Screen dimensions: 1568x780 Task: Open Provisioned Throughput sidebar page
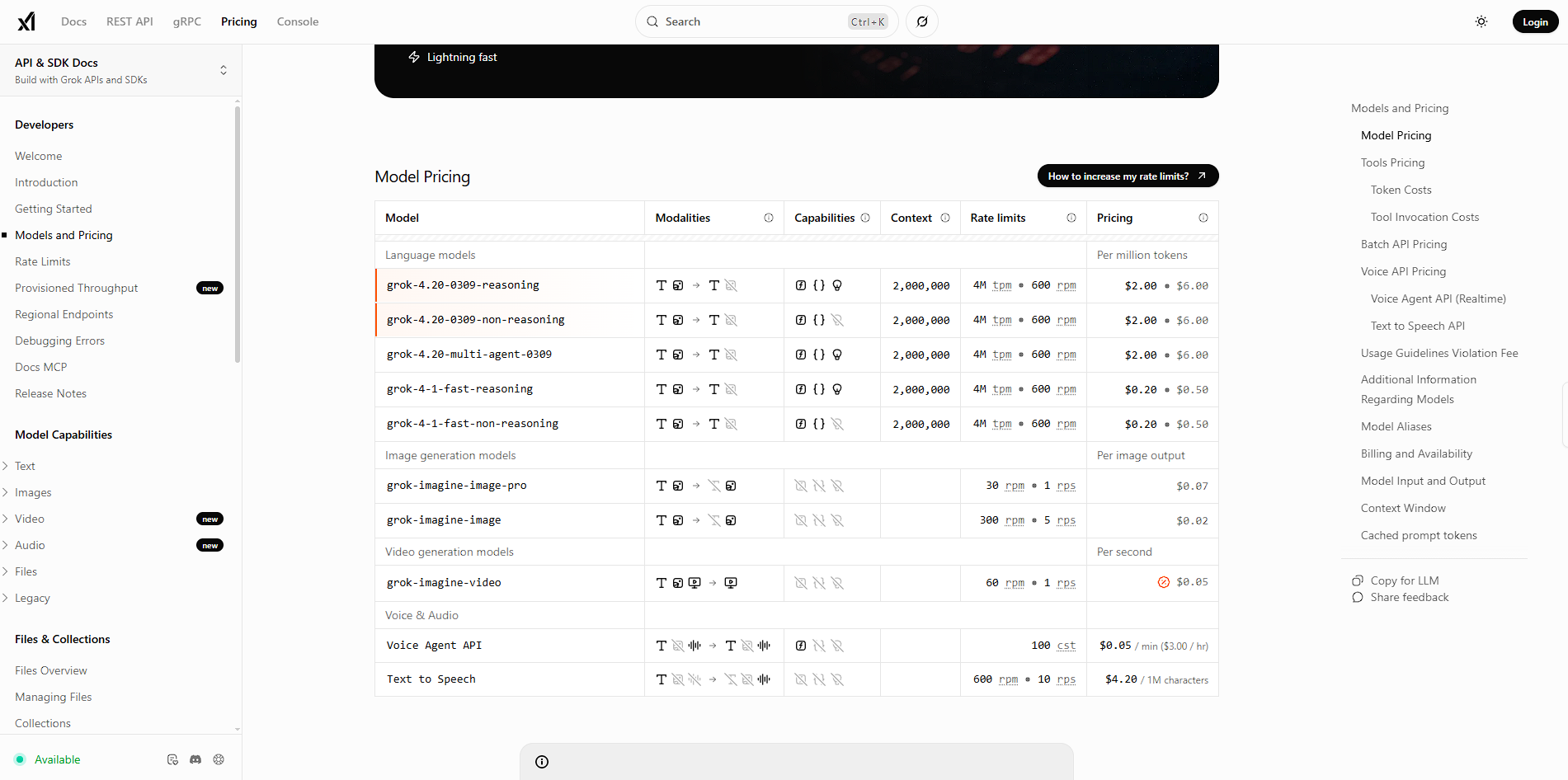click(77, 288)
